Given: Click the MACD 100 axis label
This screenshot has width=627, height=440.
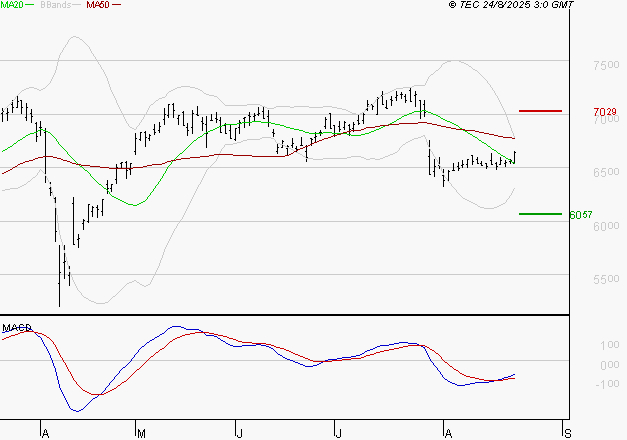Looking at the screenshot, I should (609, 345).
